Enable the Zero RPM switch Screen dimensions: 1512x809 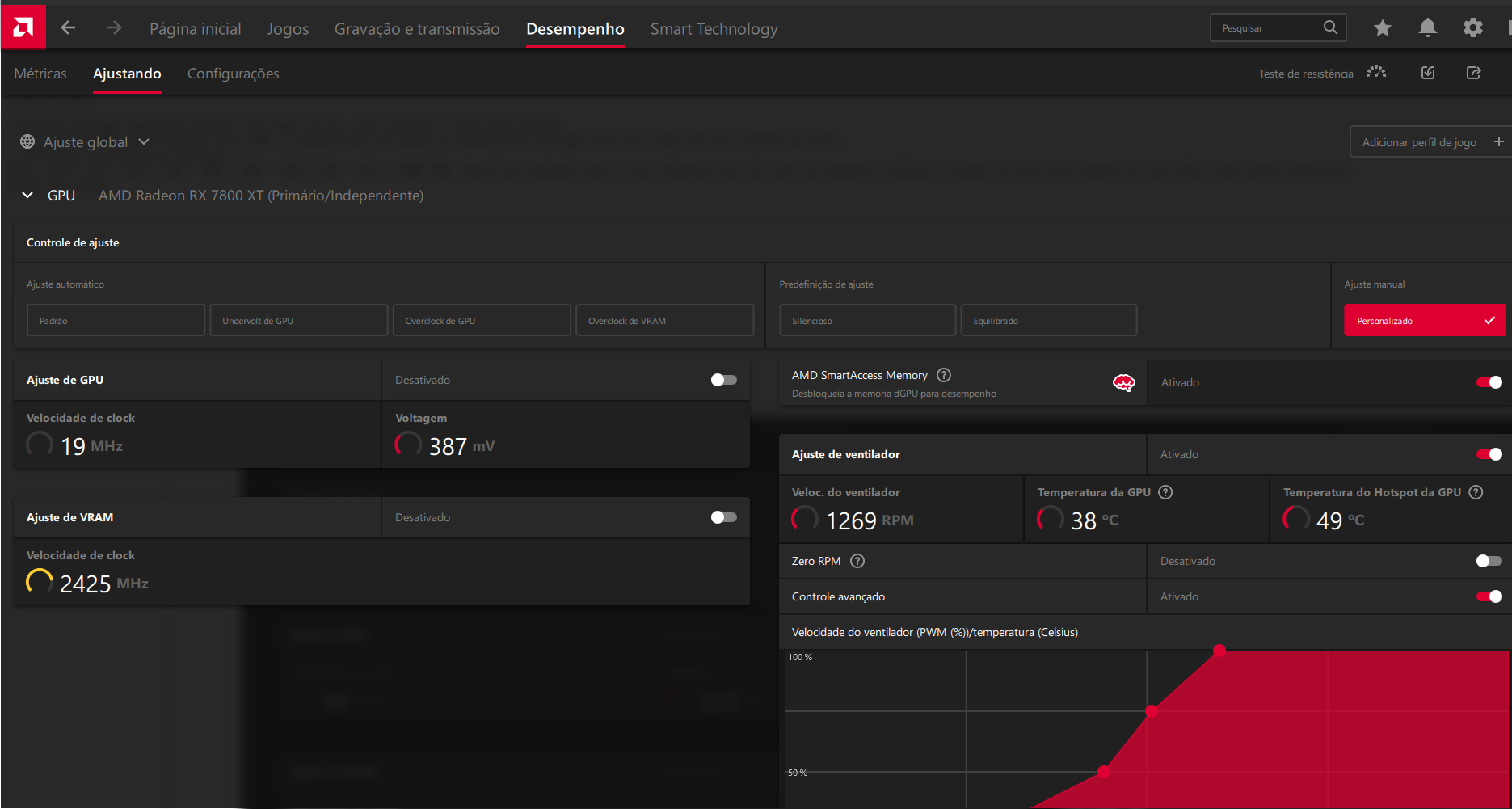pos(1489,561)
